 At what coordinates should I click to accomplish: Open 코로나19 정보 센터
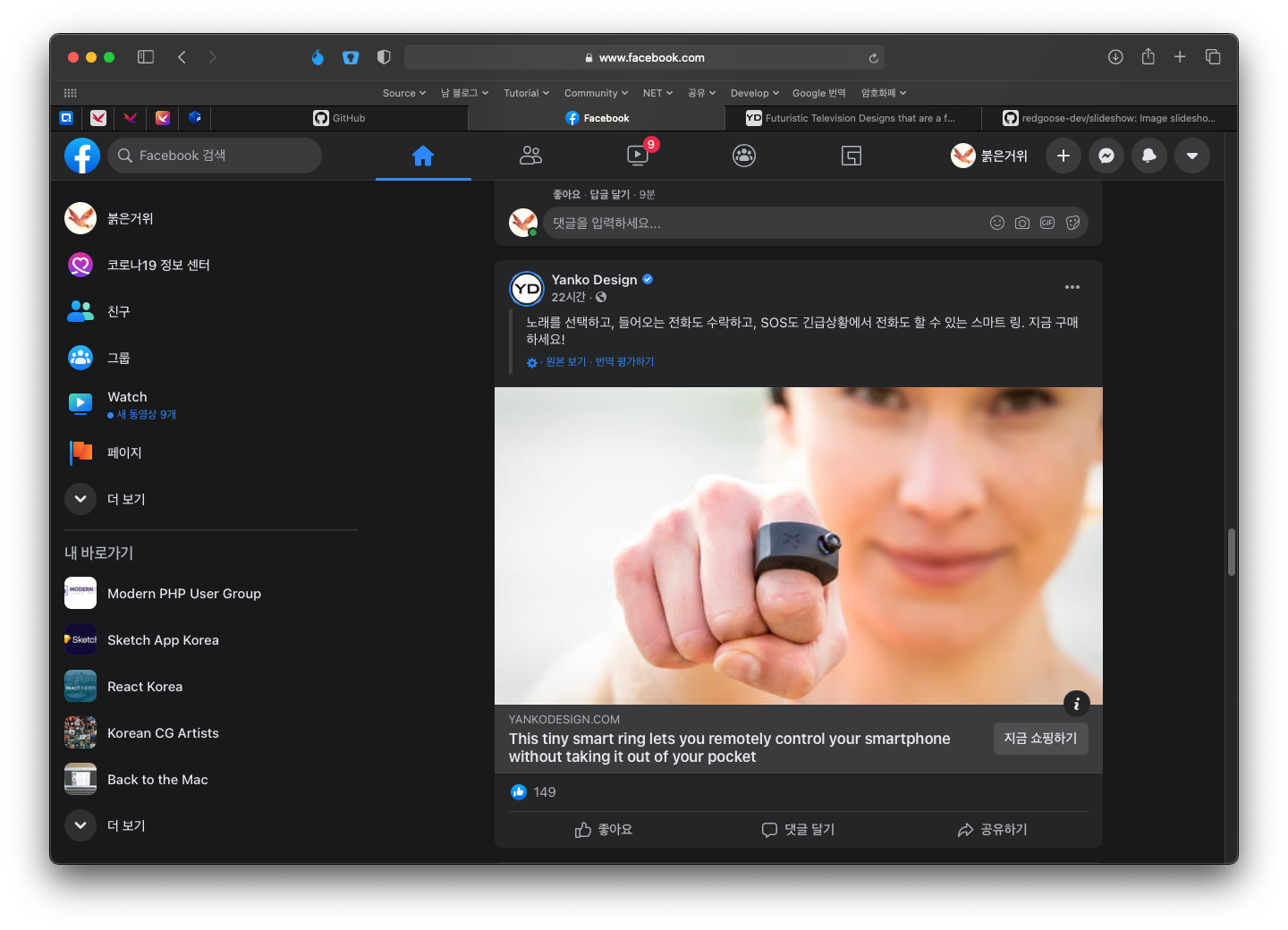(211, 265)
